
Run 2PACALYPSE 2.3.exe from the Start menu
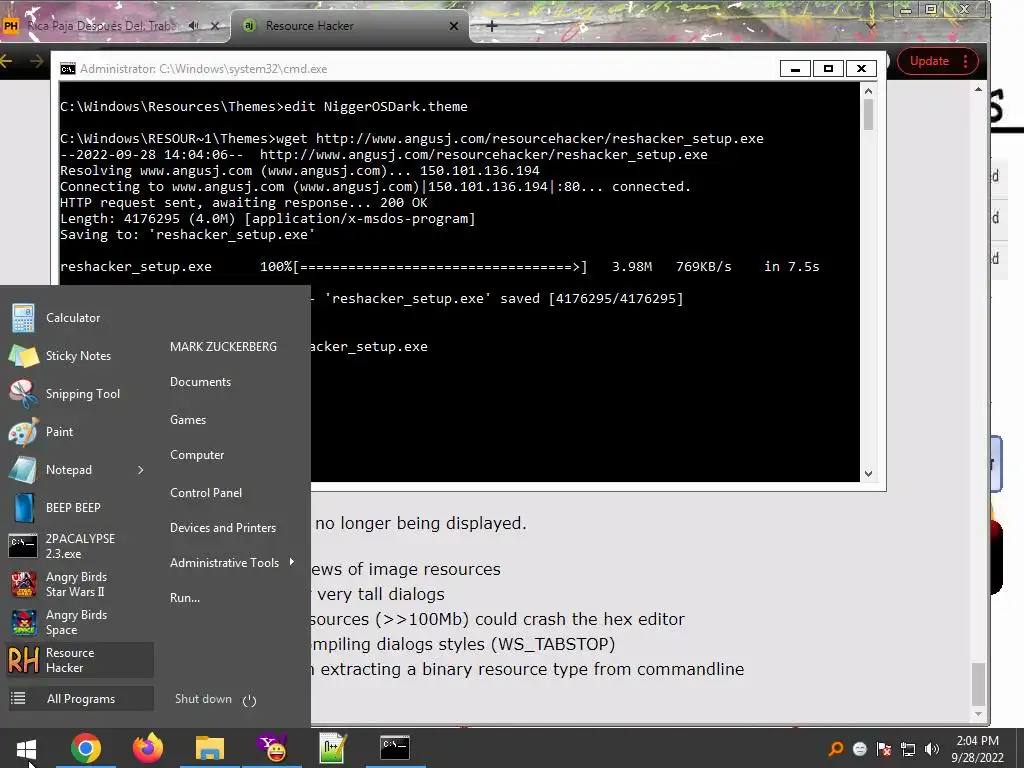(x=80, y=546)
